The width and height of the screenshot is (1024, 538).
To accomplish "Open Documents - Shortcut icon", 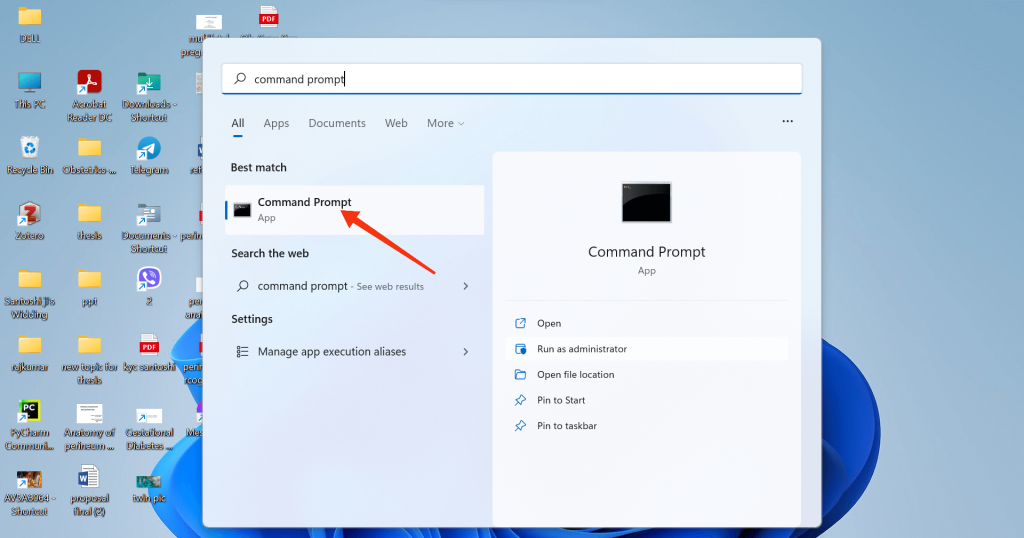I will [x=149, y=228].
